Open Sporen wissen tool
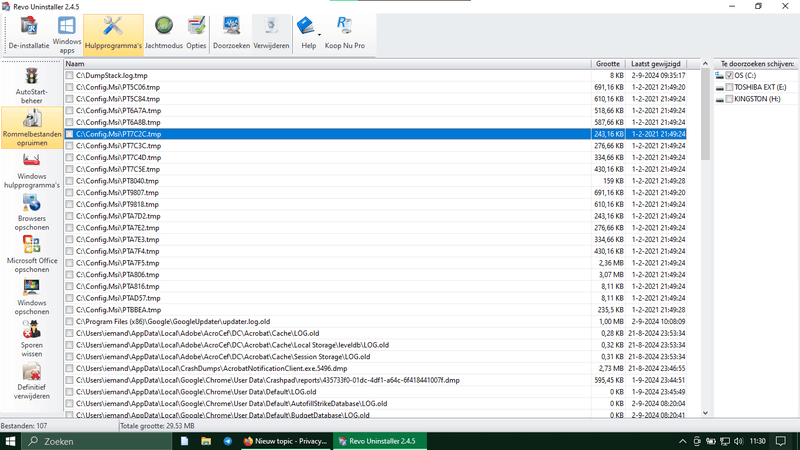 32,339
